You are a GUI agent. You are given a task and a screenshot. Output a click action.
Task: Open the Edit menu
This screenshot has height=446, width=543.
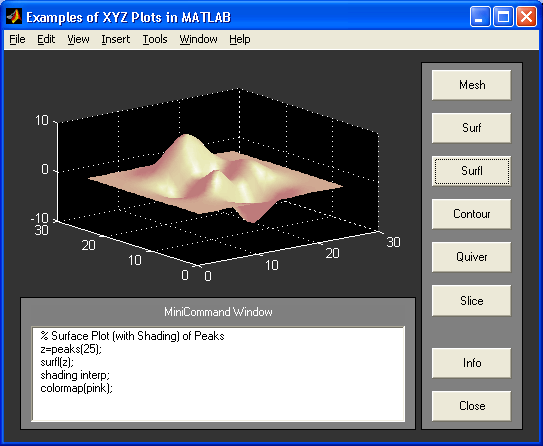coord(46,39)
